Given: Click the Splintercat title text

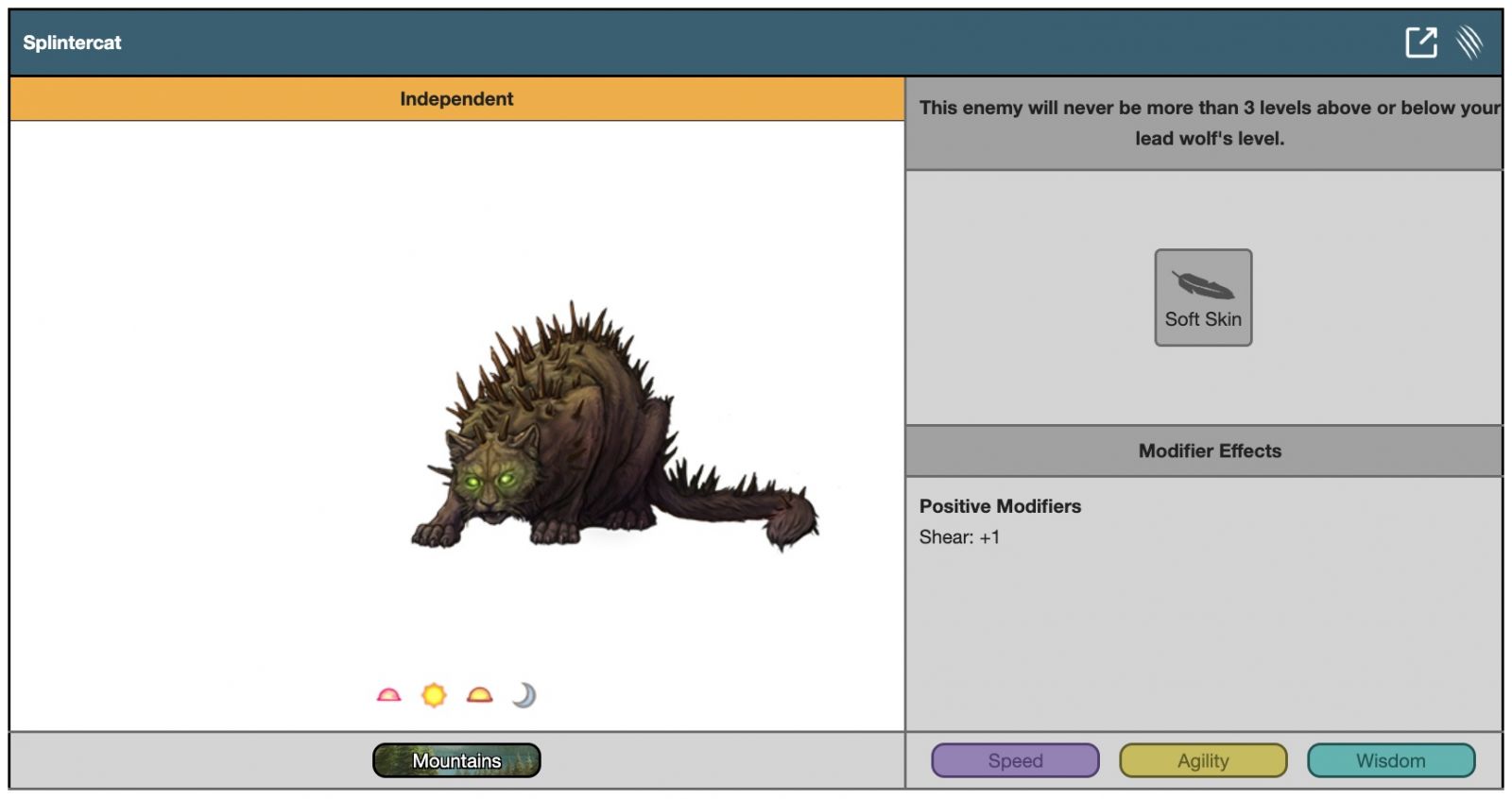Looking at the screenshot, I should tap(72, 42).
